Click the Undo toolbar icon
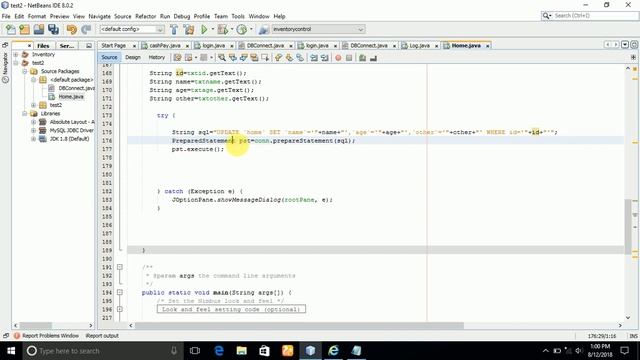This screenshot has width=640, height=360. (x=72, y=29)
